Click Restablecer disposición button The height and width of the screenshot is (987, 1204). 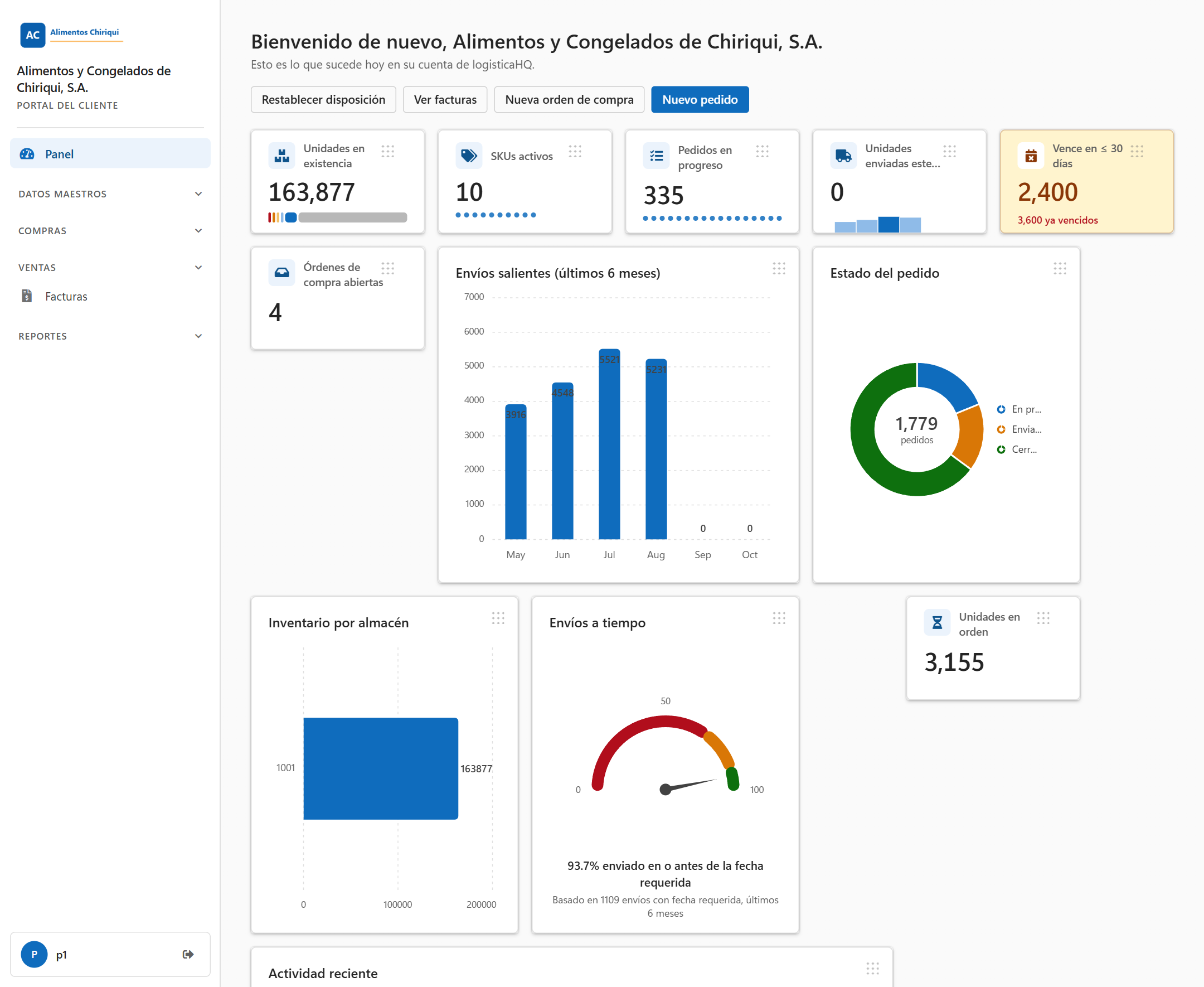[x=323, y=99]
